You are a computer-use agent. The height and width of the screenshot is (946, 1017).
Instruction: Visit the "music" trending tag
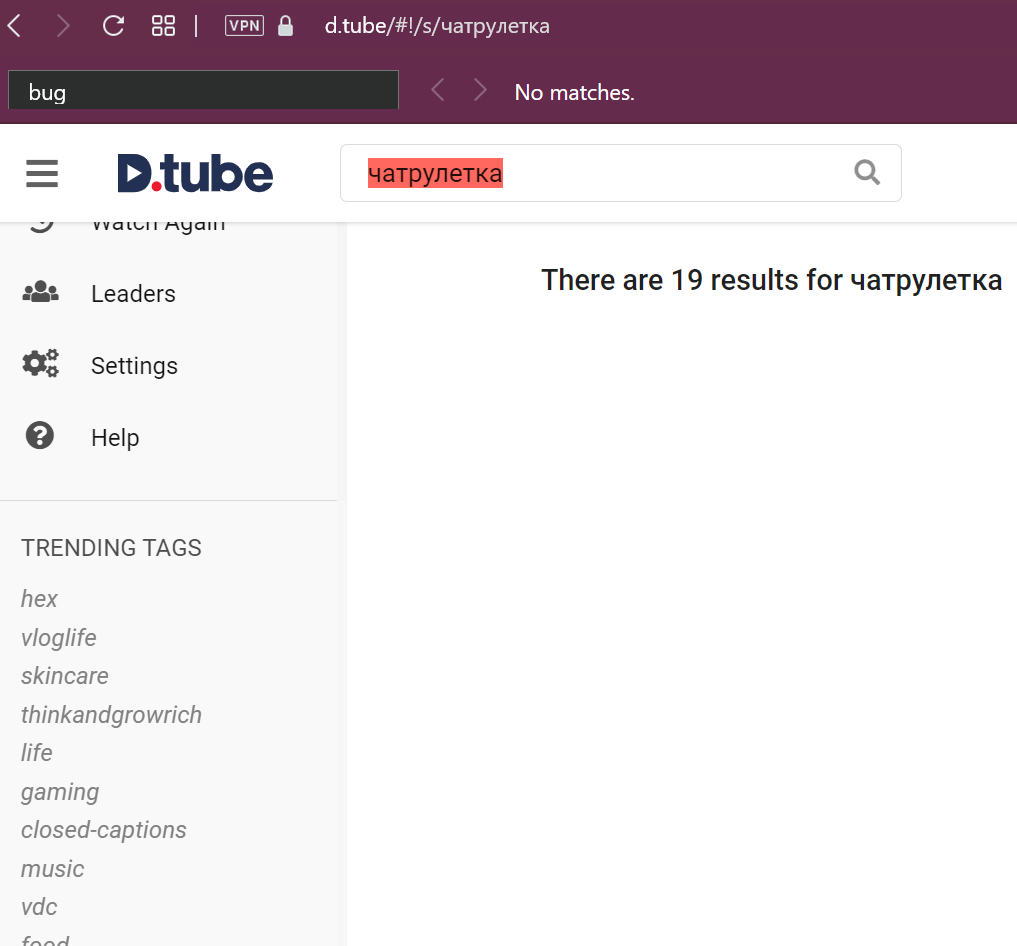pos(52,869)
